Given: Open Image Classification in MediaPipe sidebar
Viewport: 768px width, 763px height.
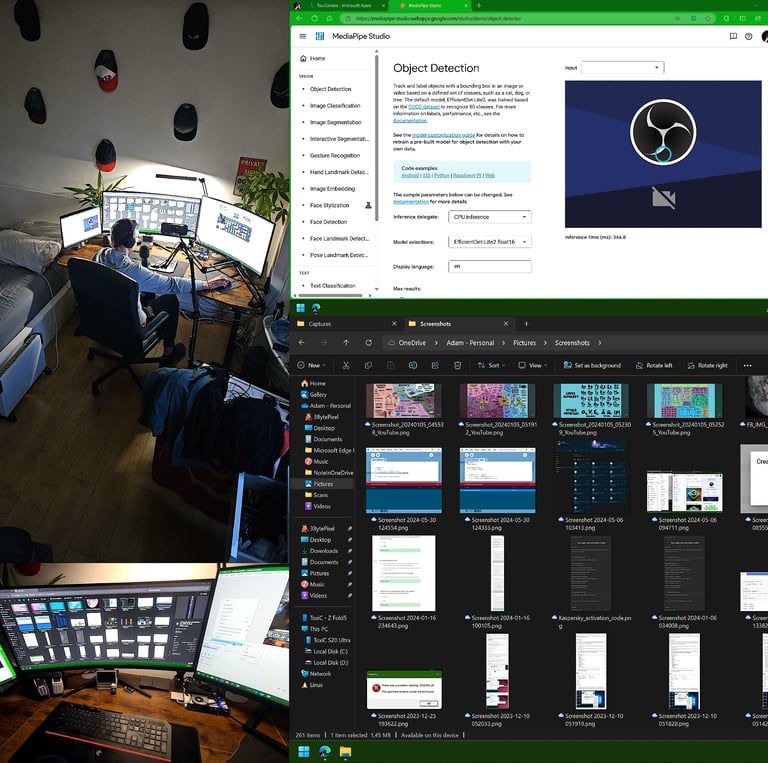Looking at the screenshot, I should pyautogui.click(x=335, y=106).
